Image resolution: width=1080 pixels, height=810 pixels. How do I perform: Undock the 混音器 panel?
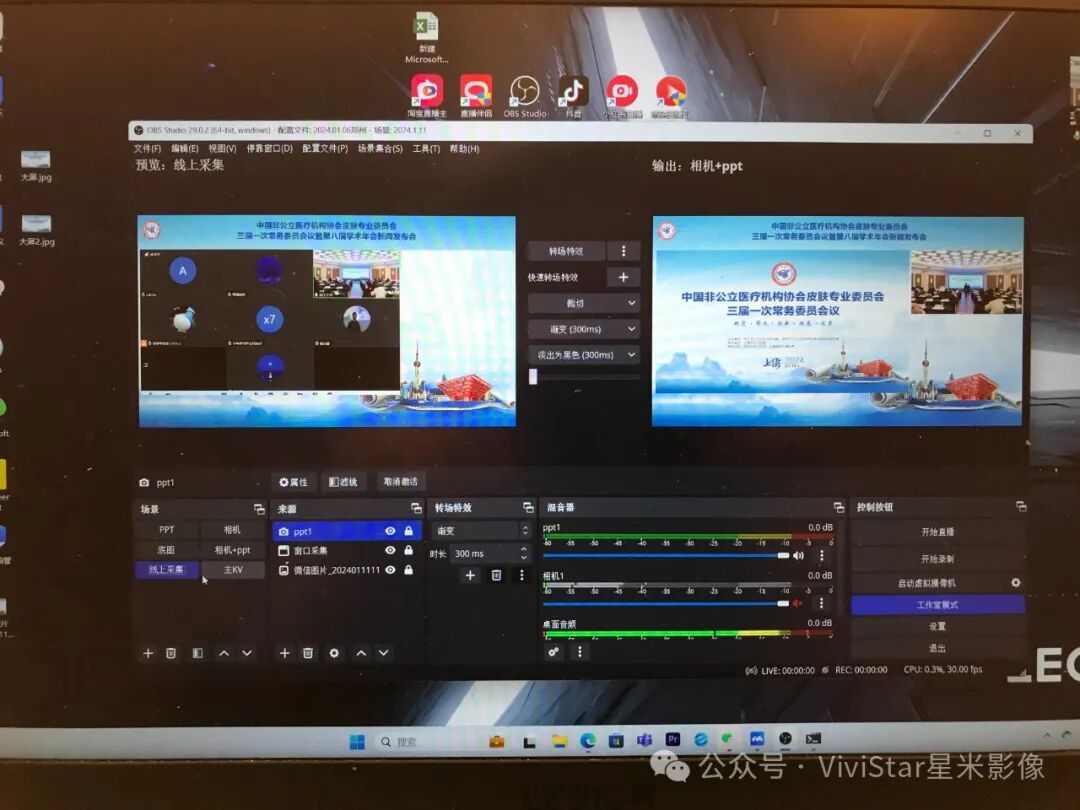click(838, 507)
